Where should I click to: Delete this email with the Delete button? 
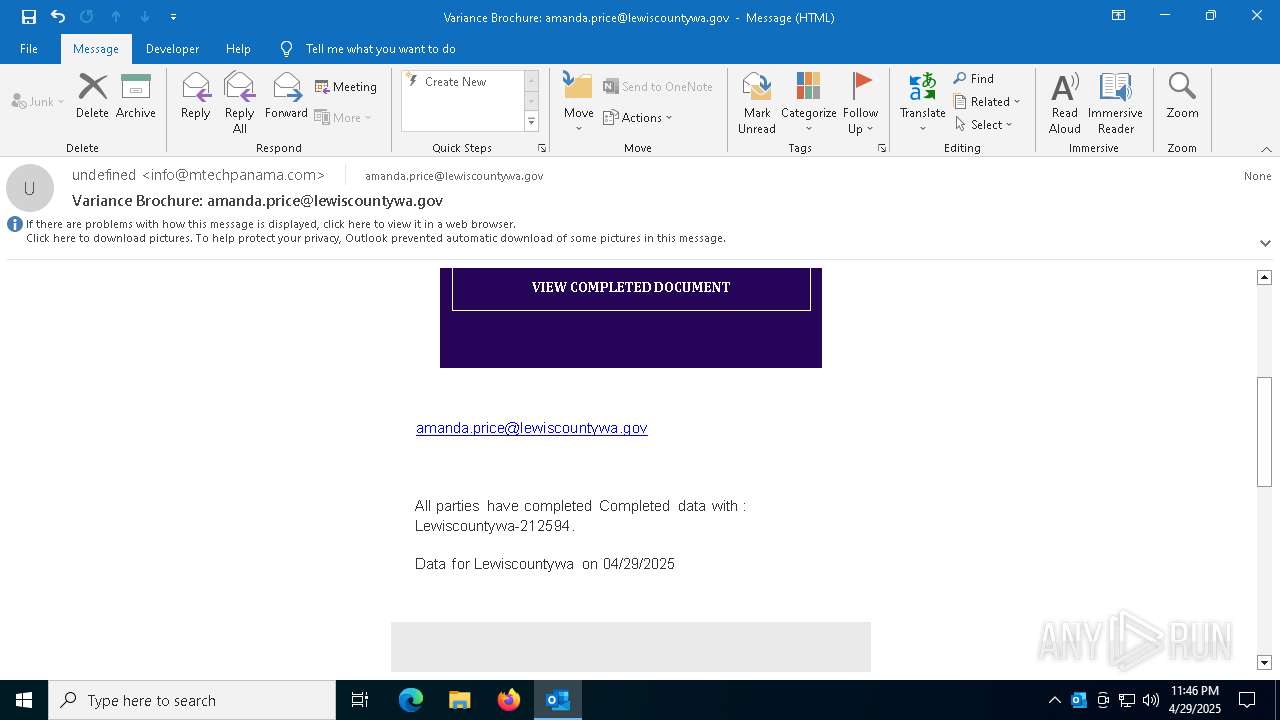92,96
